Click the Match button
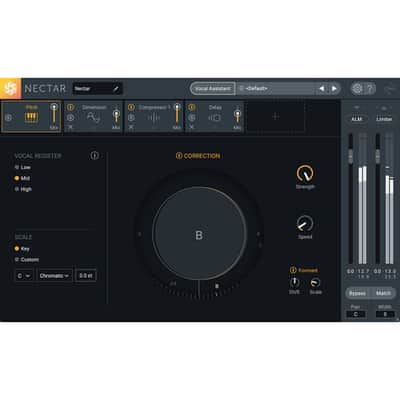The image size is (400, 400). [x=383, y=293]
